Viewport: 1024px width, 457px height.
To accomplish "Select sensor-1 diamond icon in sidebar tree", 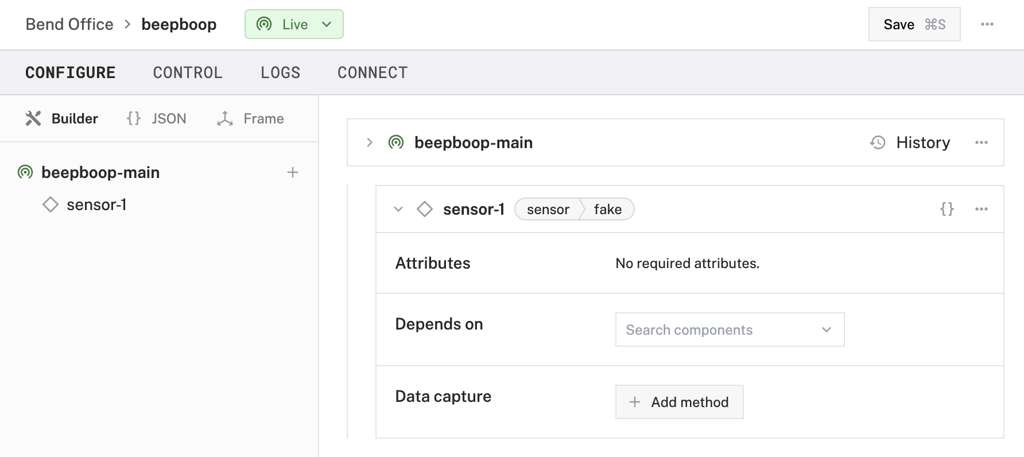I will (51, 205).
